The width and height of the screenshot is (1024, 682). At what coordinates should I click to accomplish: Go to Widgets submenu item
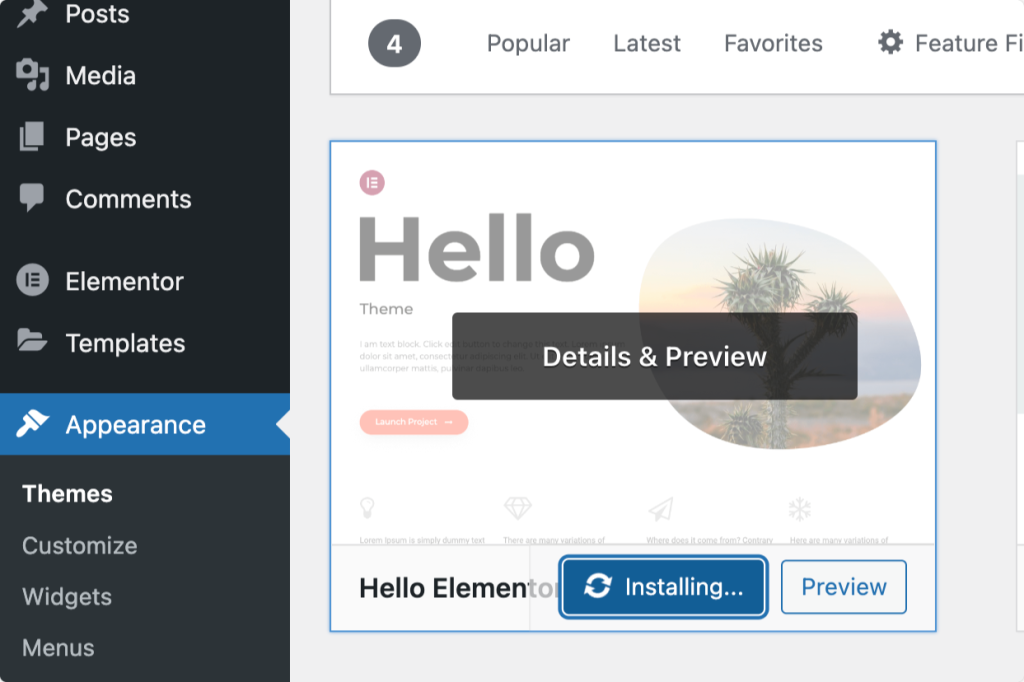click(67, 596)
